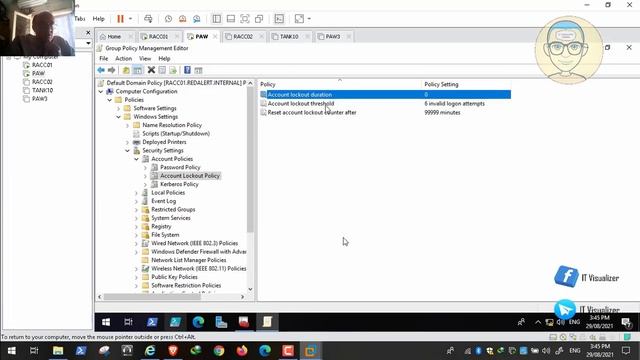Screen dimensions: 640x360
Task: Click the Up one level folder icon
Action: [x=126, y=70]
